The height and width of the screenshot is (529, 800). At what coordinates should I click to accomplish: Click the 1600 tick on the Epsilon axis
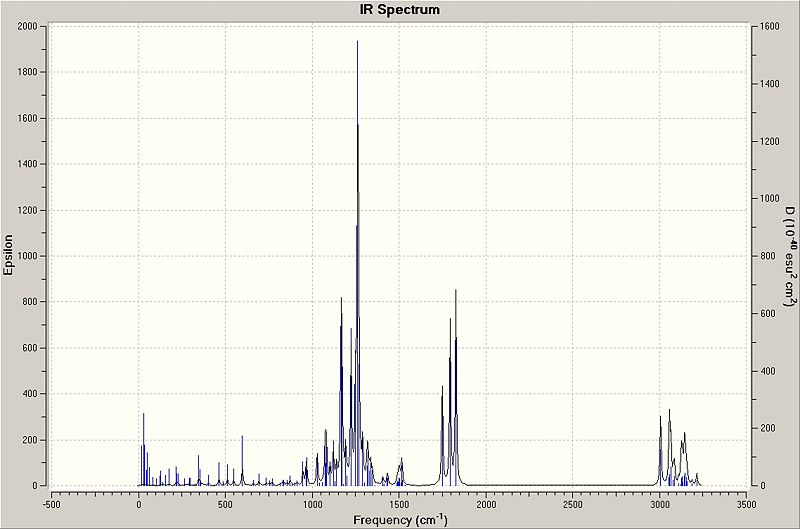(28, 118)
